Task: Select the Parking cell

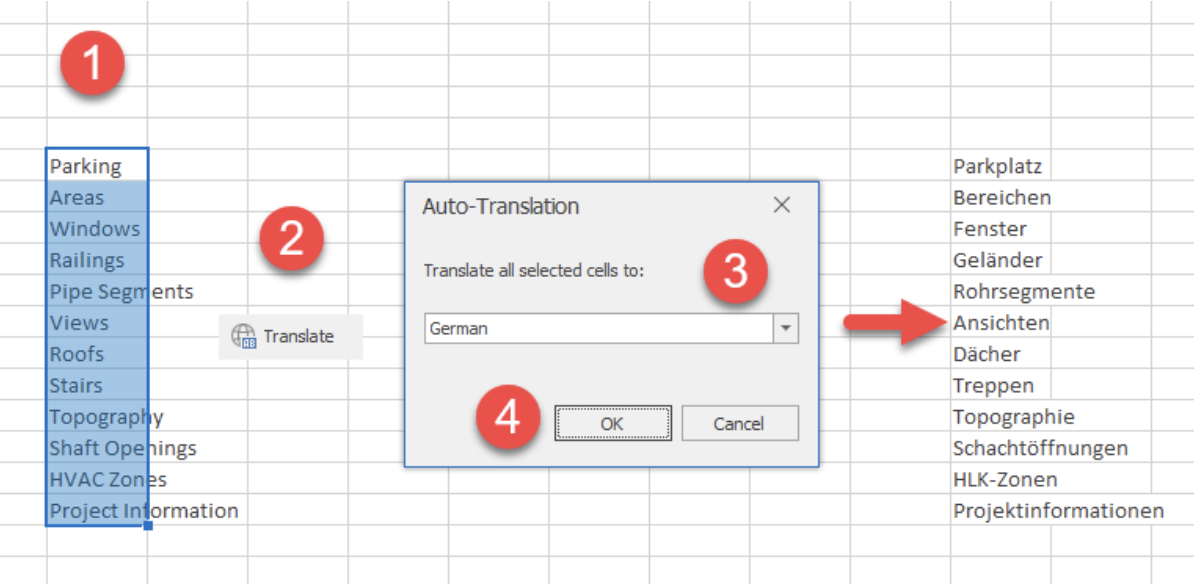Action: (97, 165)
